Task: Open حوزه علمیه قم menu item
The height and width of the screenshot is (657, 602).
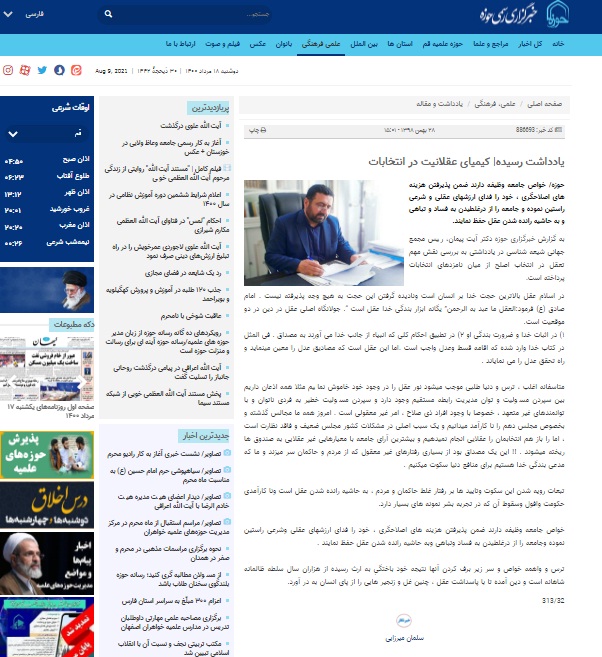Action: coord(442,44)
